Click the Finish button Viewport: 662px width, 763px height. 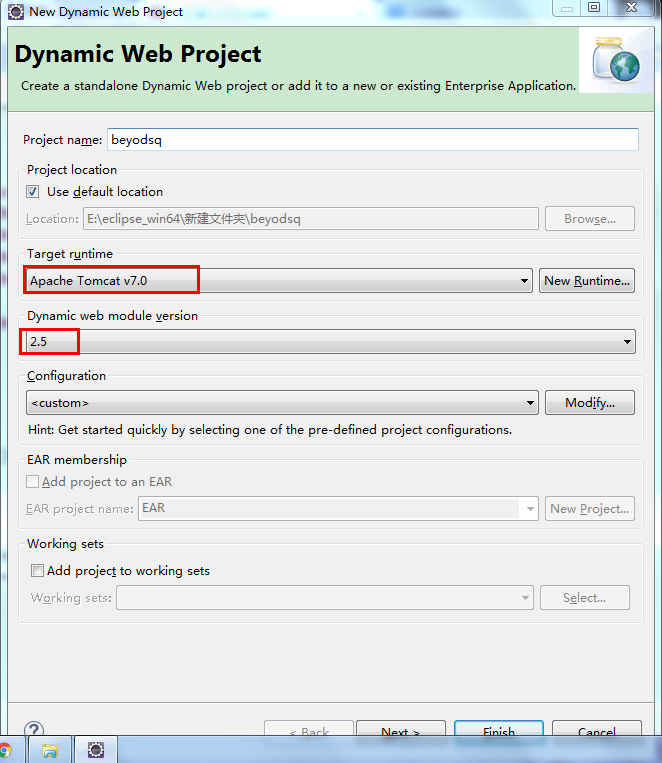(499, 729)
